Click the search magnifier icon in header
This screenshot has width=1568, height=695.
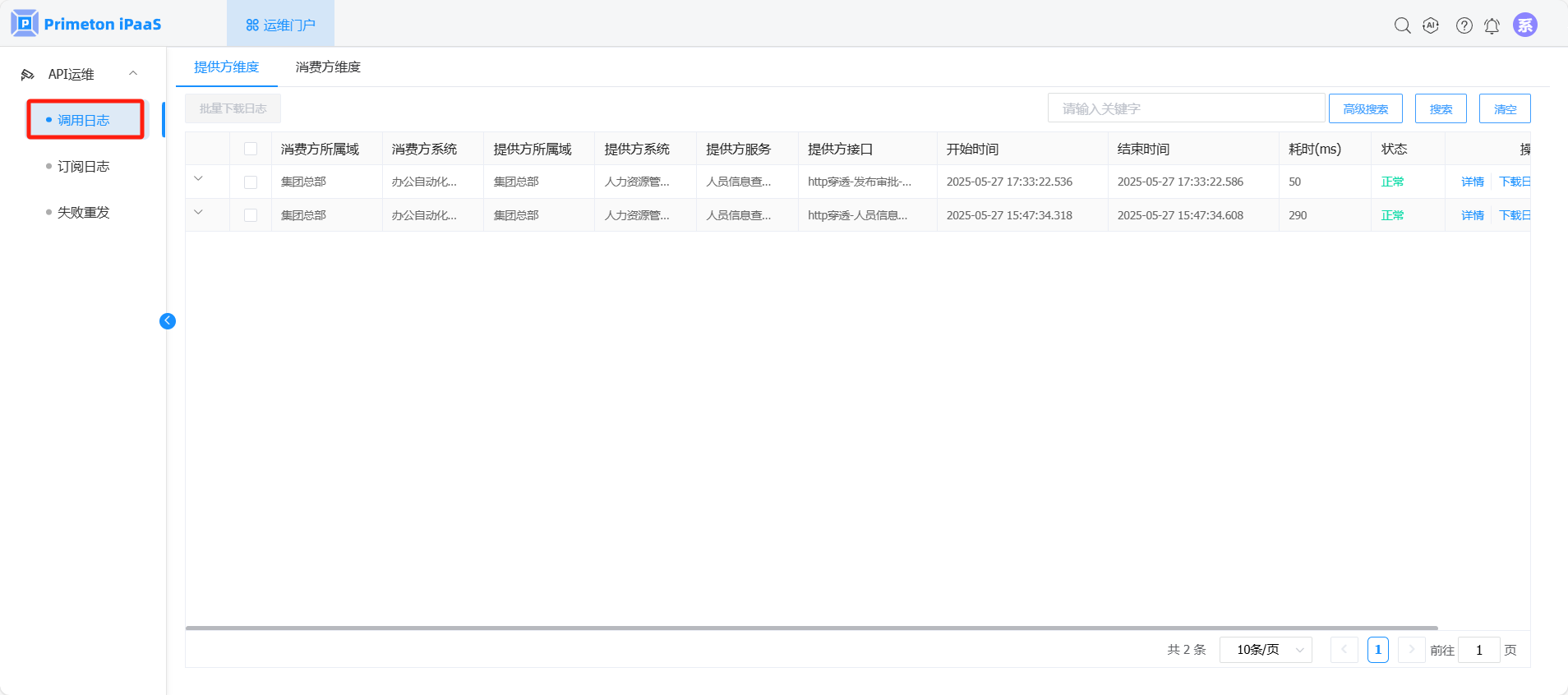click(1402, 25)
